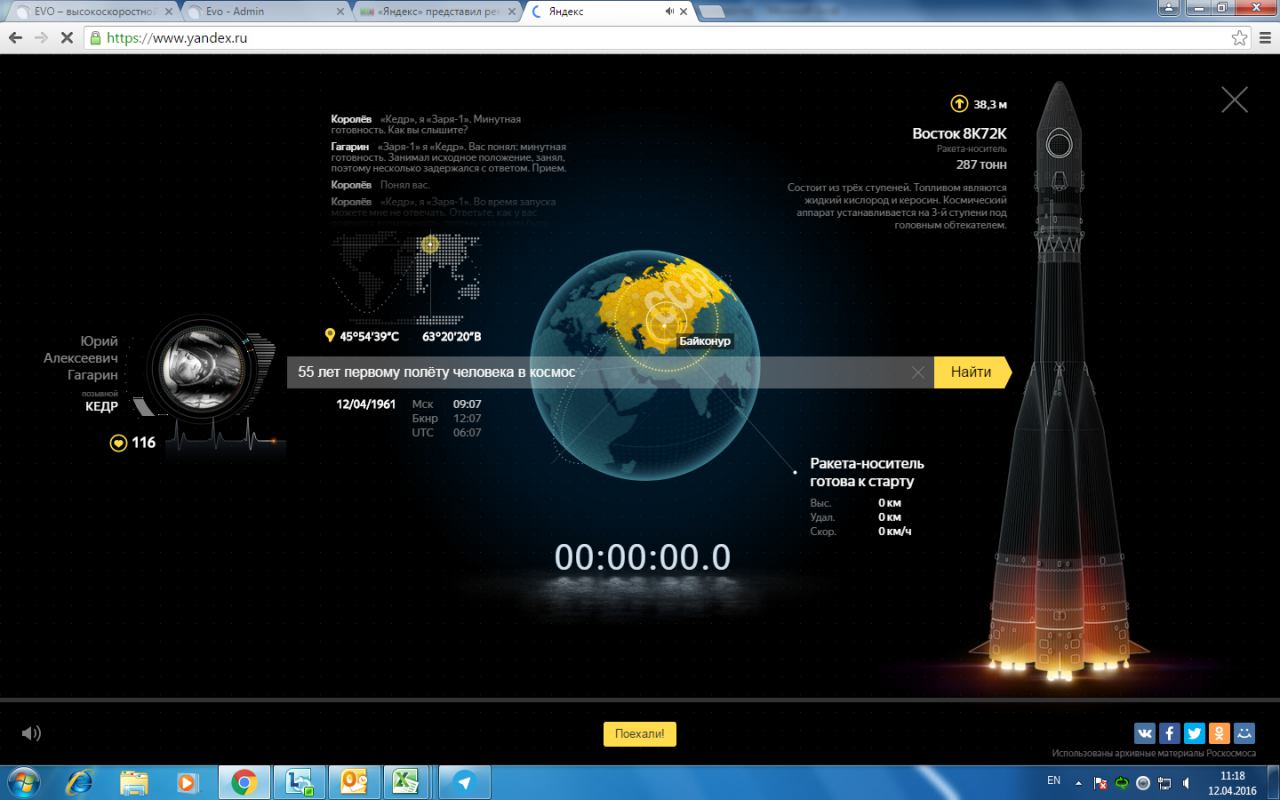Click the Роскосмос archive credits text
The height and width of the screenshot is (800, 1280).
(1154, 753)
